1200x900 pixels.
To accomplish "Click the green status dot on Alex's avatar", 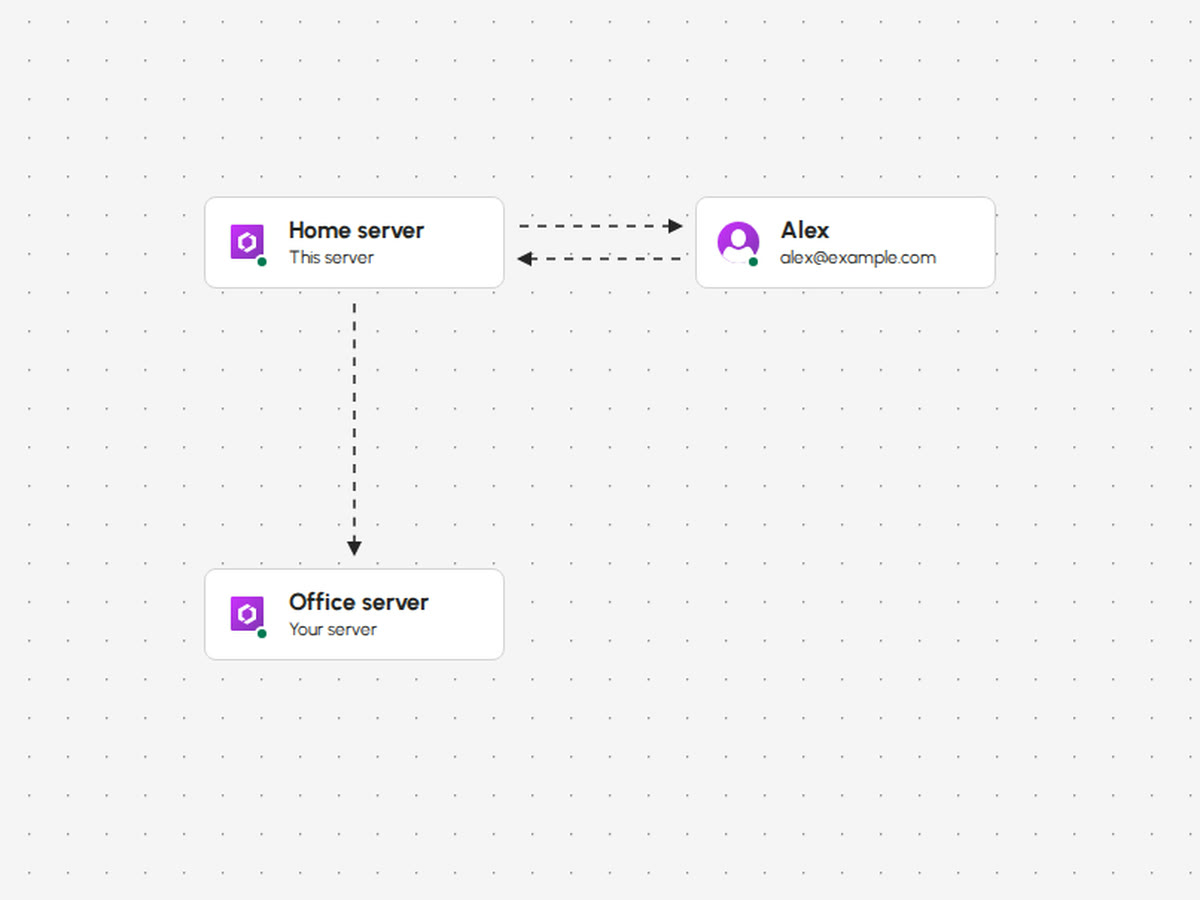I will click(x=753, y=261).
